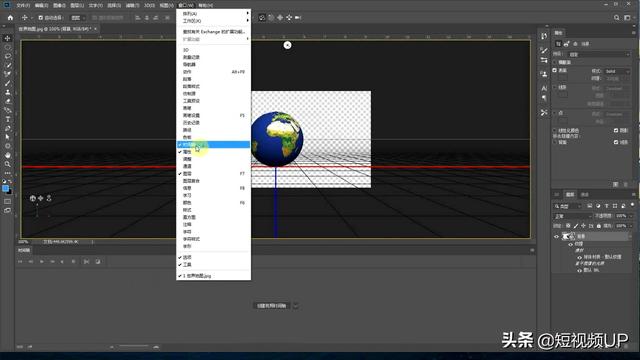Expand the 工作区 Workspace submenu
Image resolution: width=640 pixels, height=360 pixels.
click(213, 21)
